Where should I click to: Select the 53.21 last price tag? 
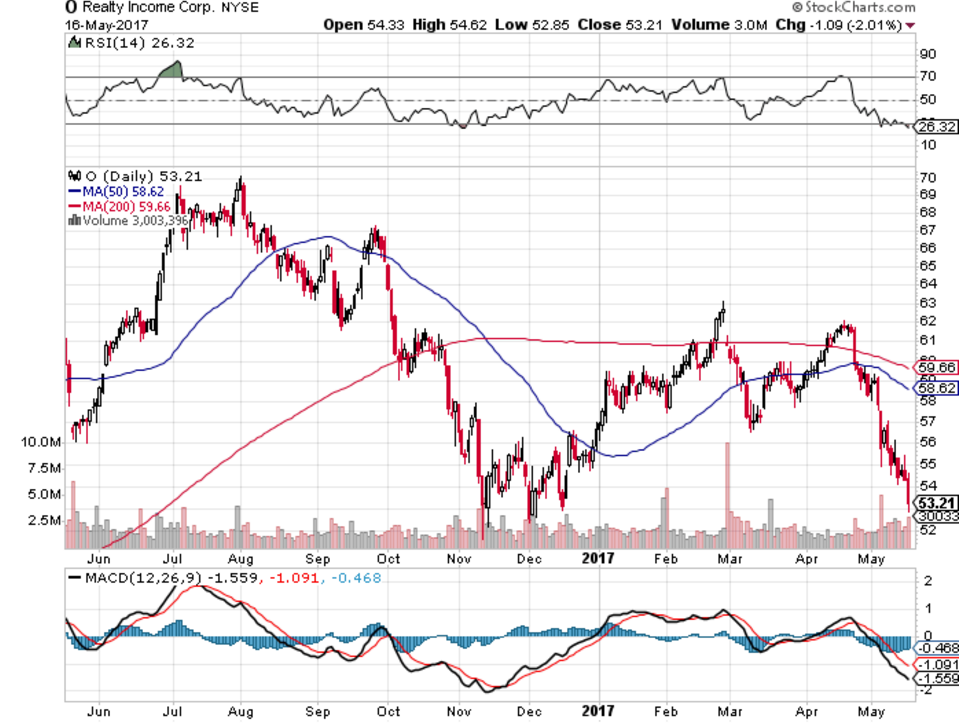pyautogui.click(x=937, y=502)
